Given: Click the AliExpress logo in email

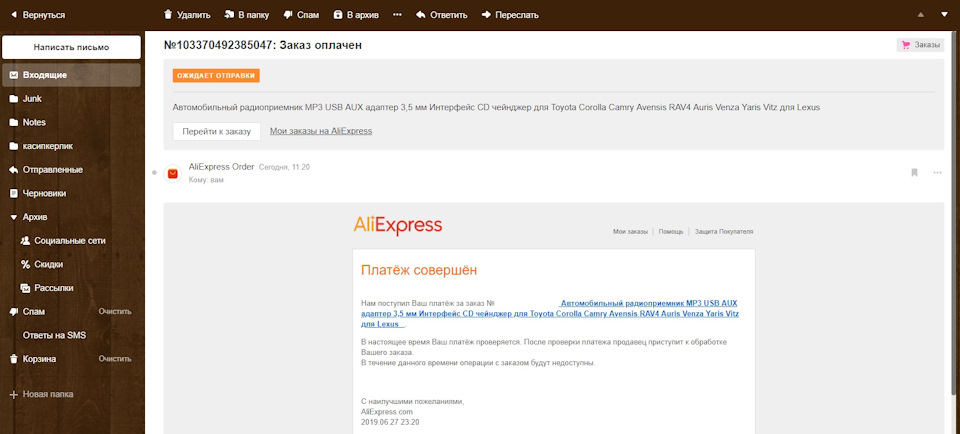Looking at the screenshot, I should pos(397,225).
